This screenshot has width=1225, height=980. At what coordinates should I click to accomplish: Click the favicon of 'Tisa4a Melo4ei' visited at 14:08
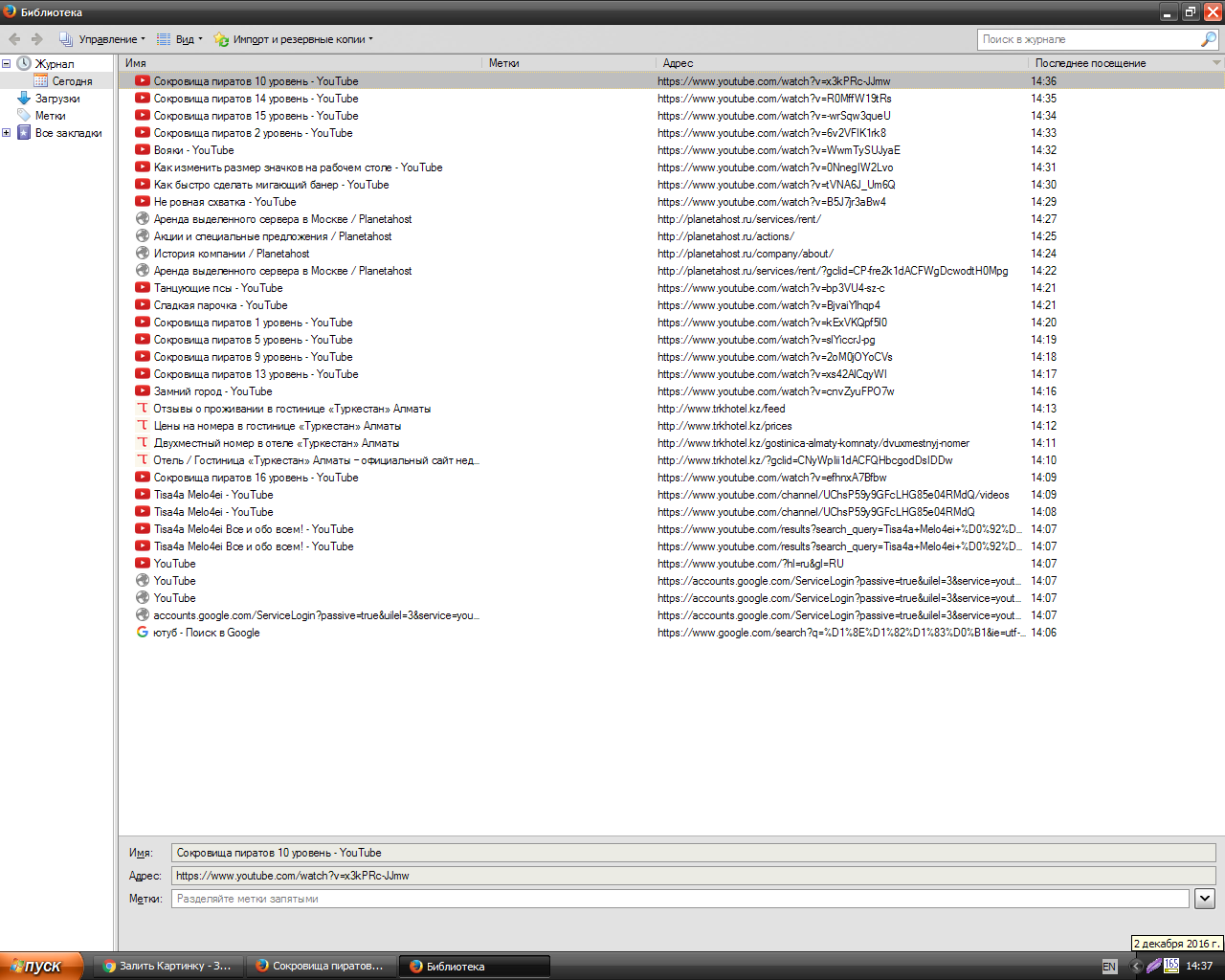143,512
